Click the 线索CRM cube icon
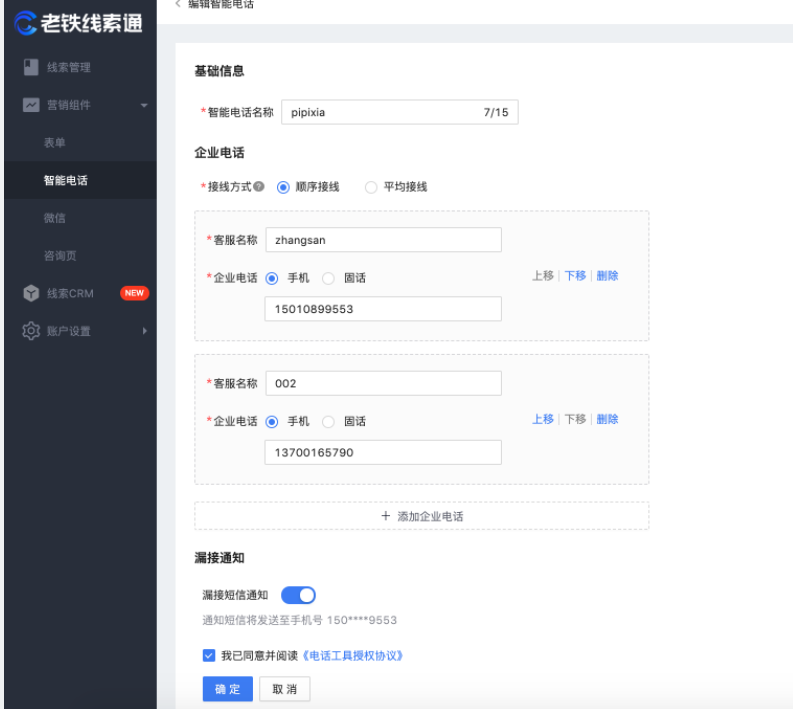Screen dimensions: 793x709 31,293
